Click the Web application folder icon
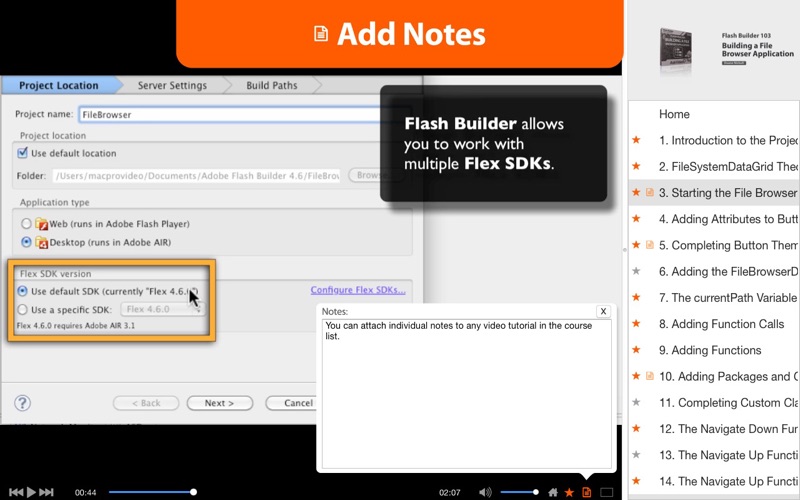The width and height of the screenshot is (800, 500). pos(41,223)
